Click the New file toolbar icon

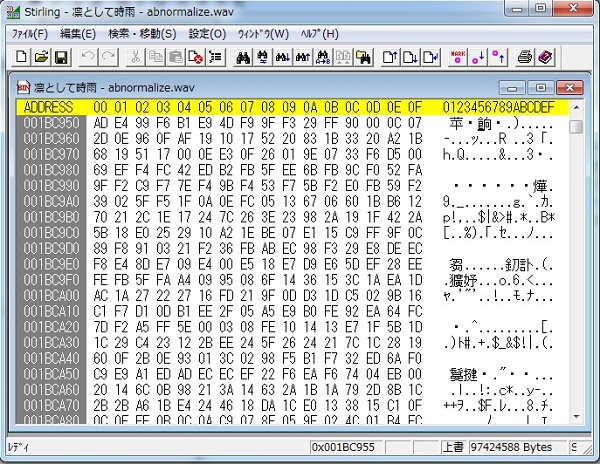click(x=18, y=58)
